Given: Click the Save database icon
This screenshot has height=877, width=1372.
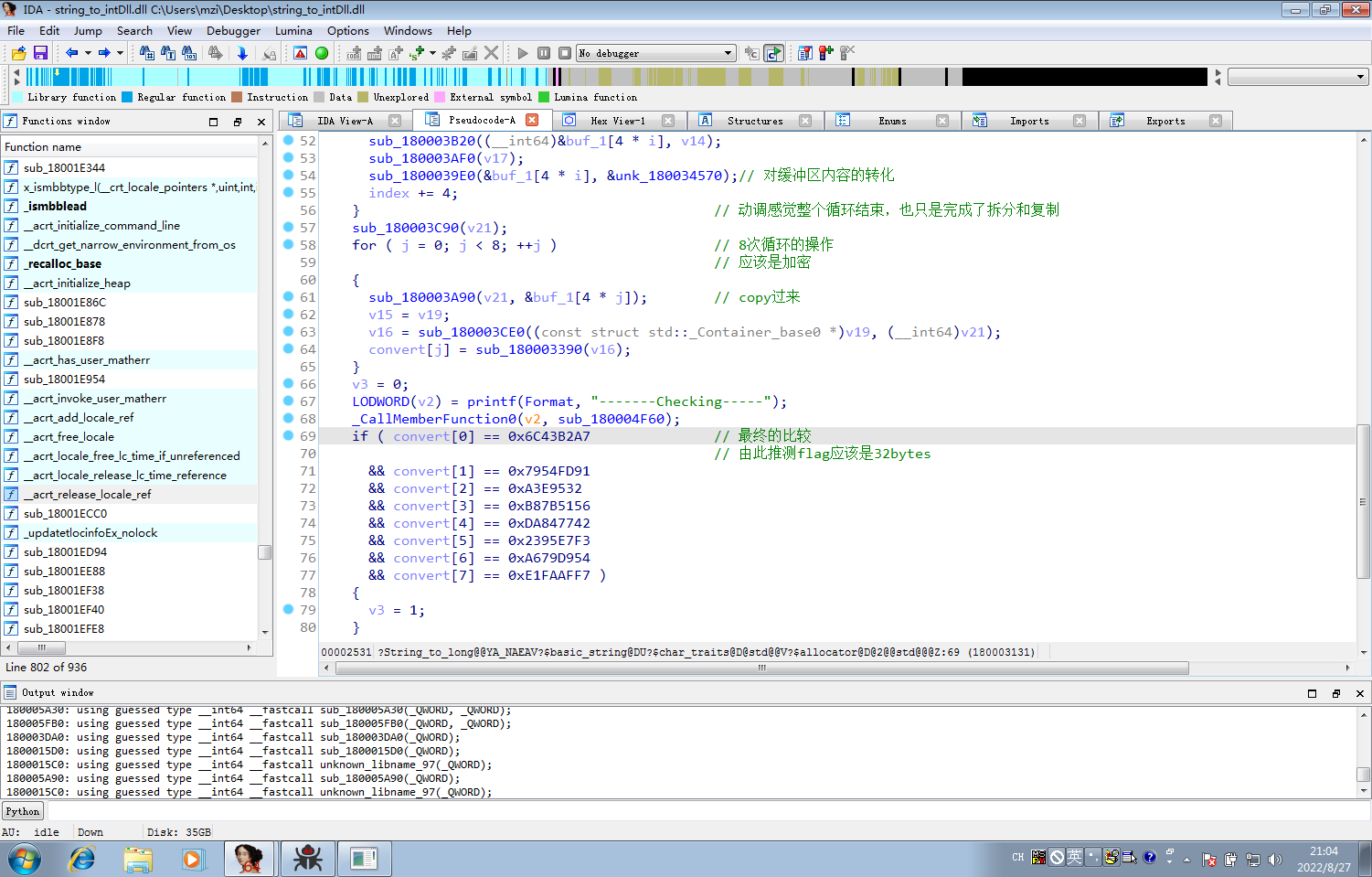Looking at the screenshot, I should coord(40,53).
